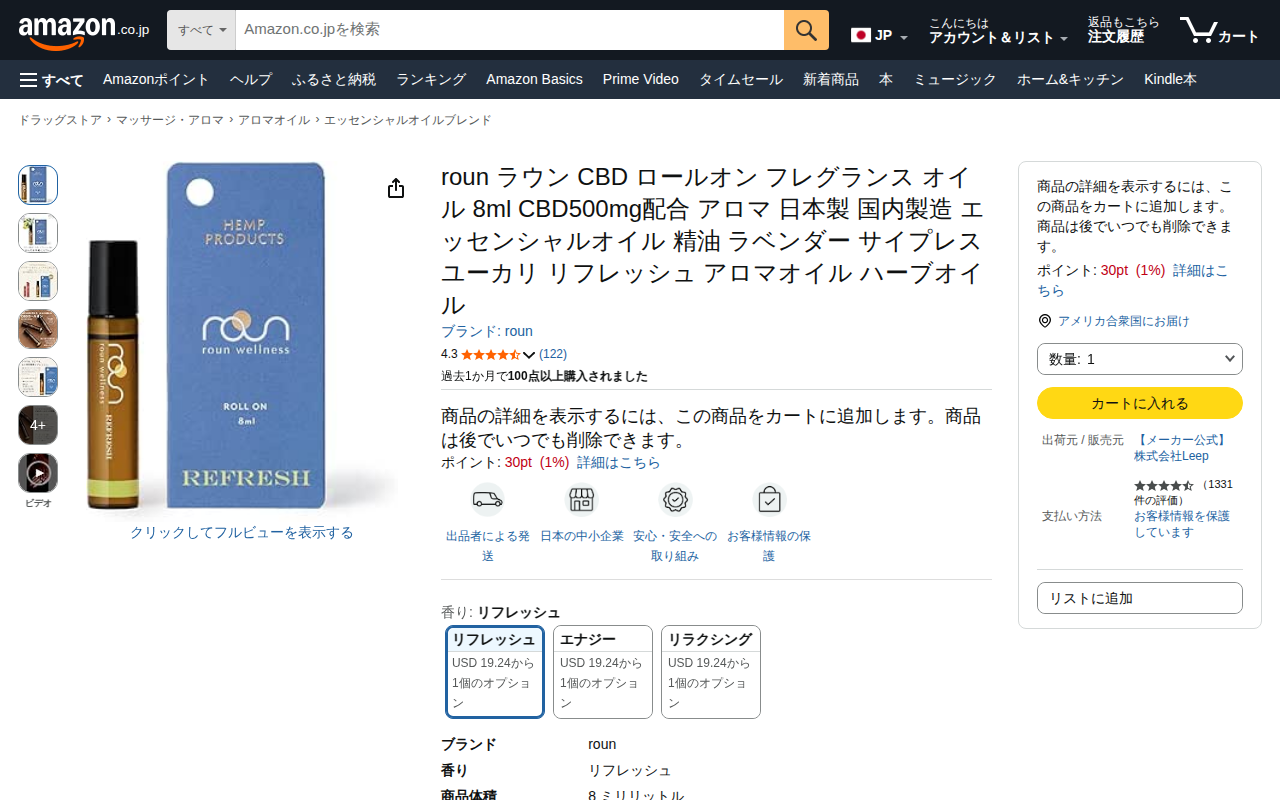Click the seller star rating in buy box
Image resolution: width=1280 pixels, height=800 pixels.
(1164, 485)
